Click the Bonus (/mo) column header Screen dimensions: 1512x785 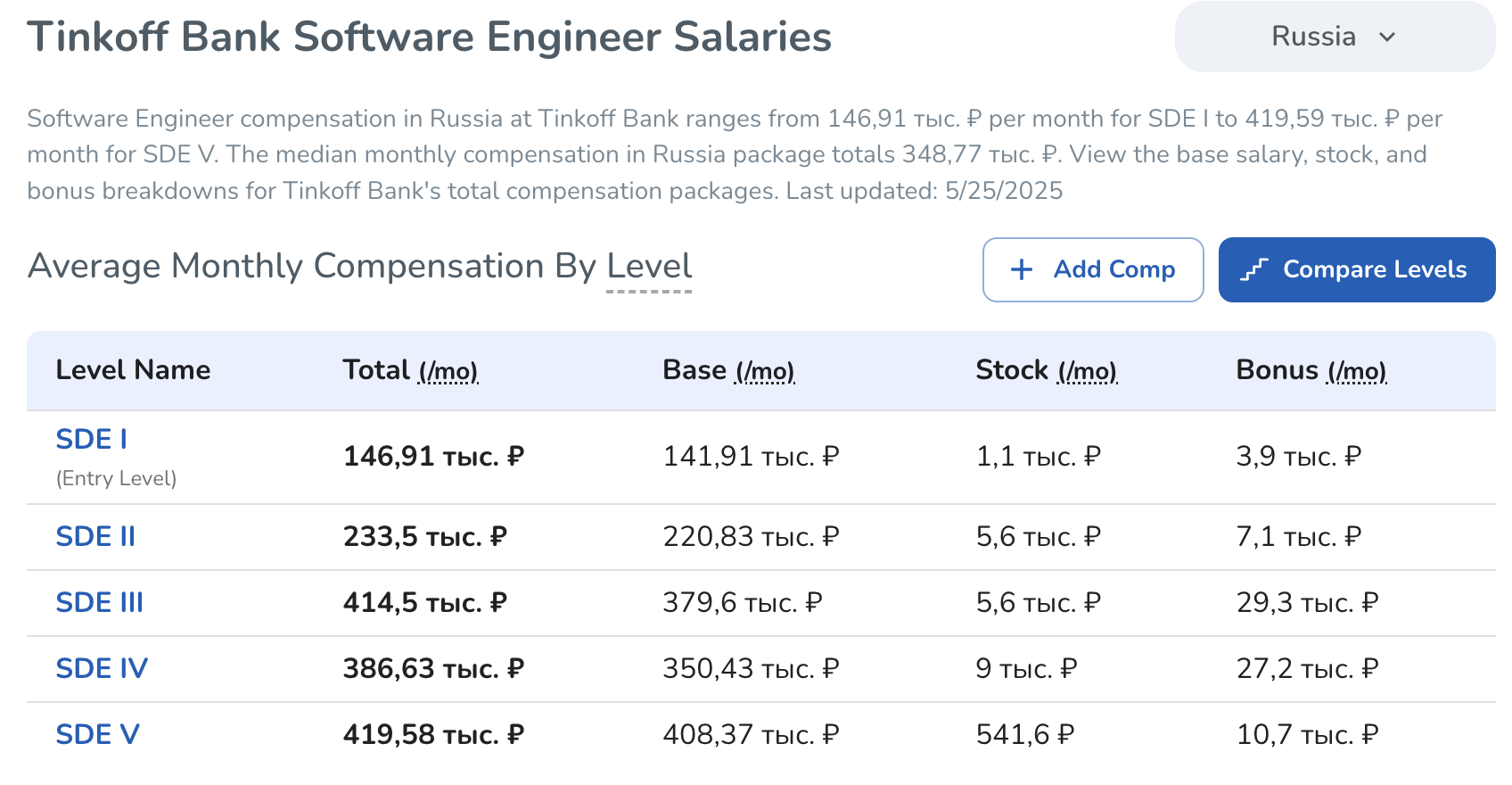coord(1311,370)
